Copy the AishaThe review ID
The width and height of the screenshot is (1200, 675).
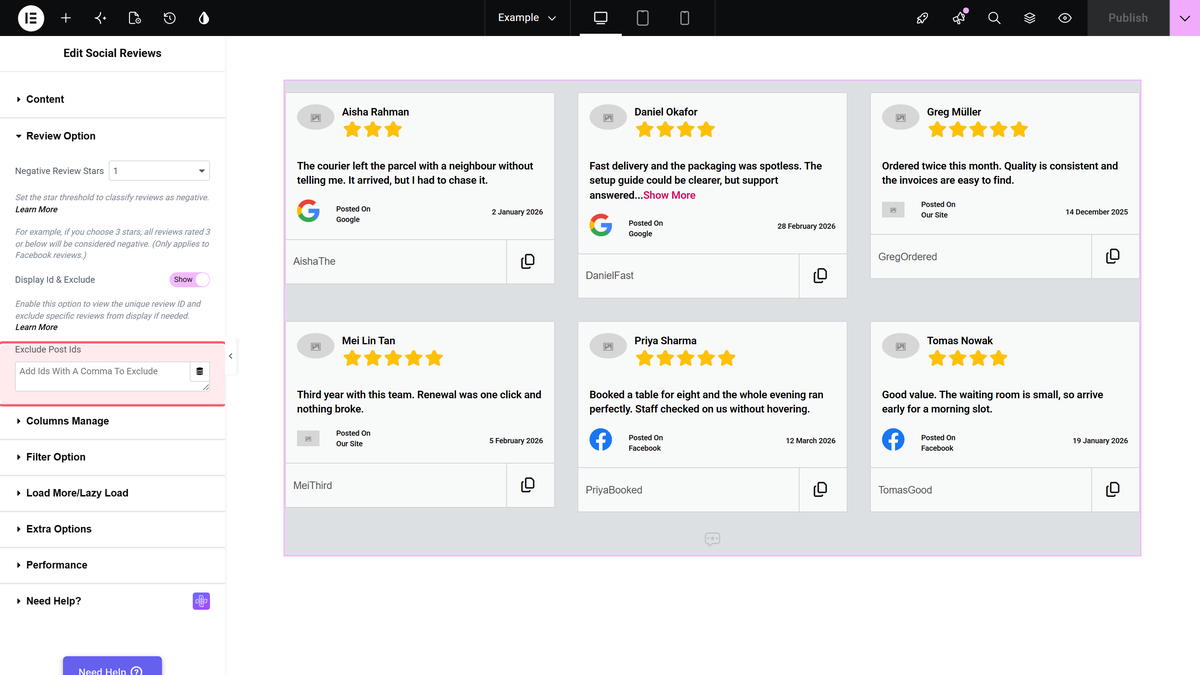point(528,261)
